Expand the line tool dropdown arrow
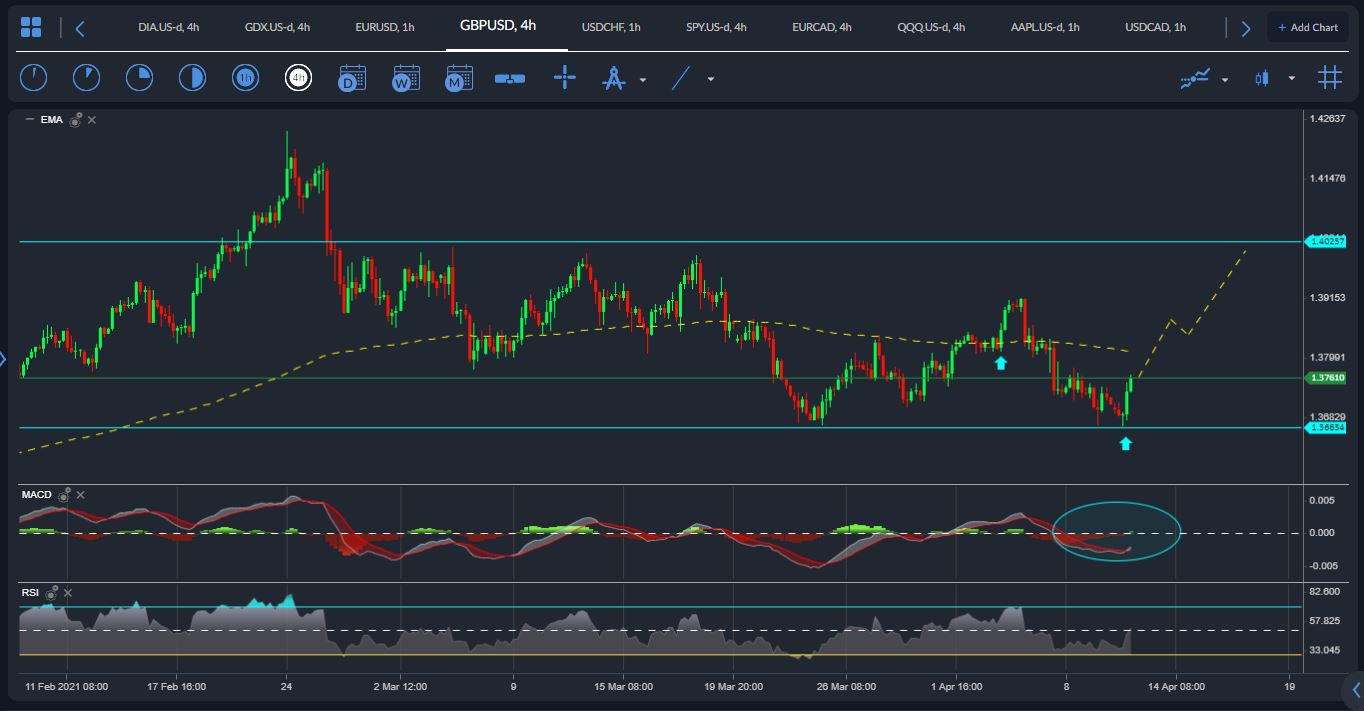 click(711, 79)
